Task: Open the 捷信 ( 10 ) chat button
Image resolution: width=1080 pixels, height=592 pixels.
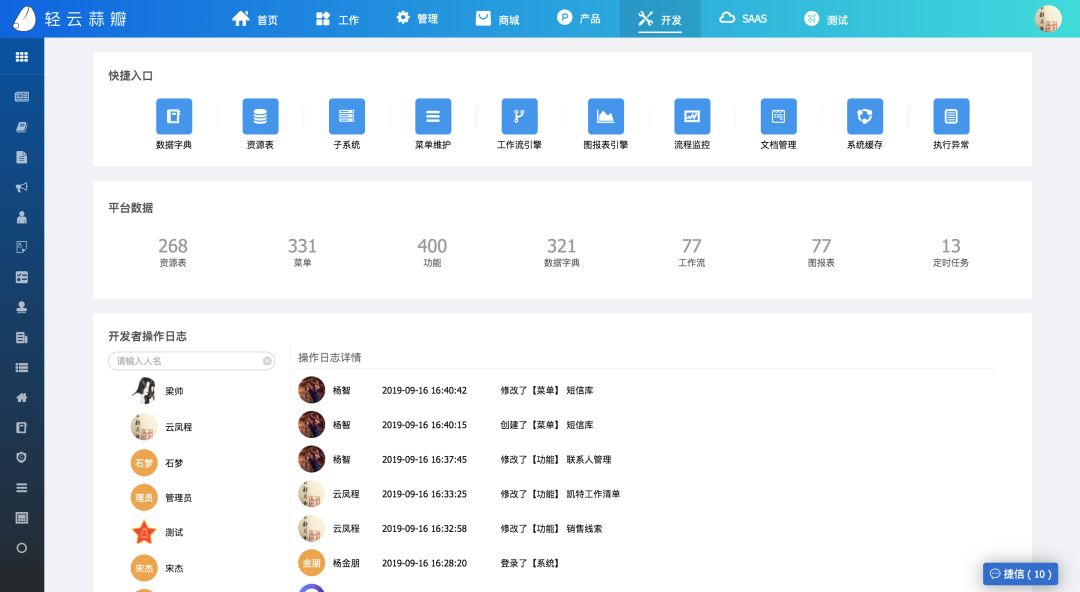Action: point(1020,574)
